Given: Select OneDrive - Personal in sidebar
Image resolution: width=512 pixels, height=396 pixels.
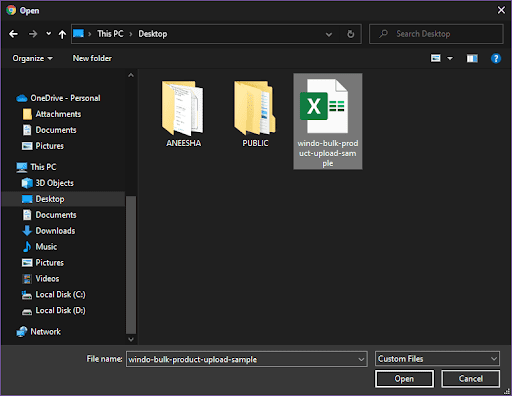Looking at the screenshot, I should (58, 98).
